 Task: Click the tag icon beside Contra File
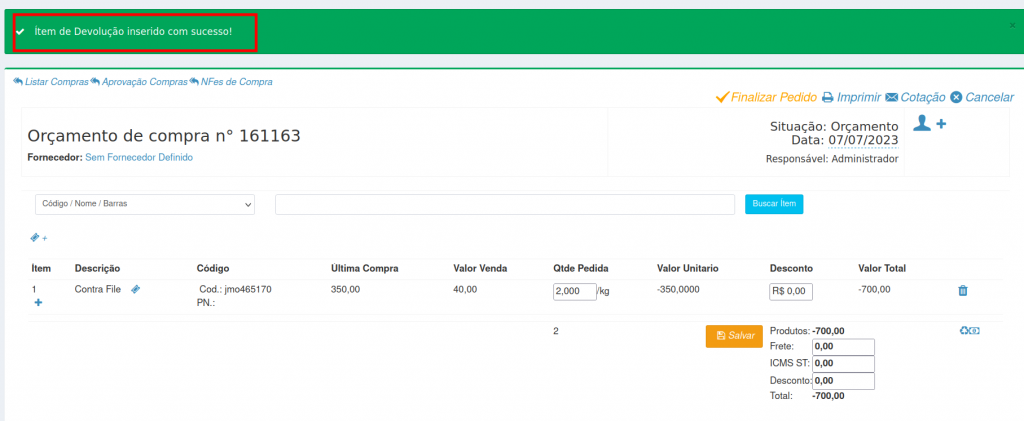pyautogui.click(x=136, y=289)
